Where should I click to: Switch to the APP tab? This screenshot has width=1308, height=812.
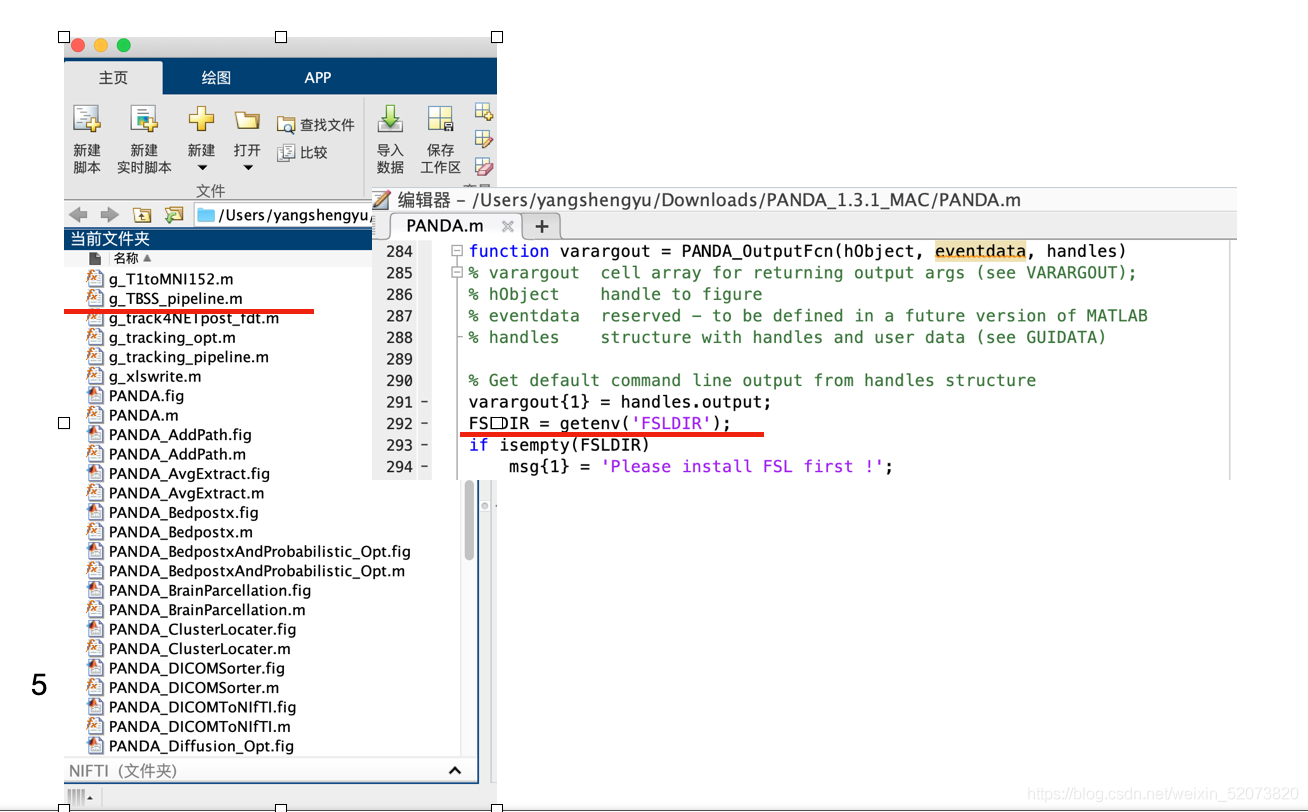coord(318,77)
